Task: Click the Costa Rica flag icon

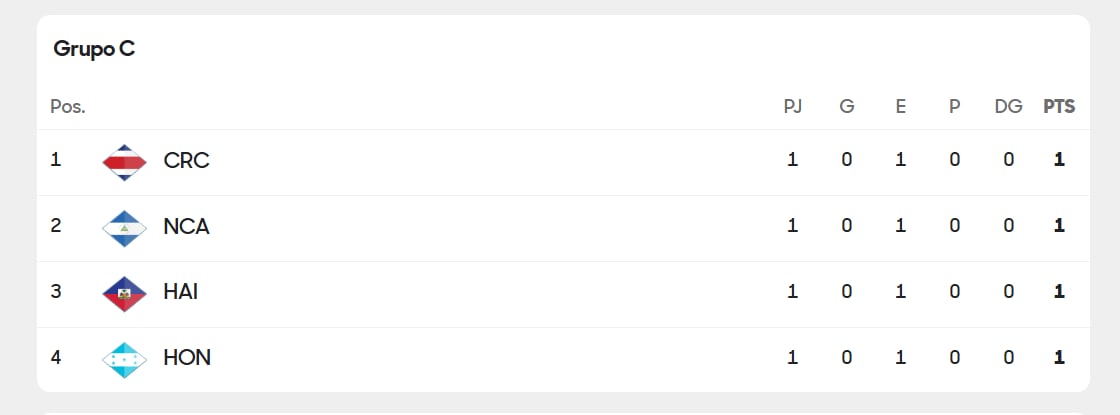Action: click(125, 161)
